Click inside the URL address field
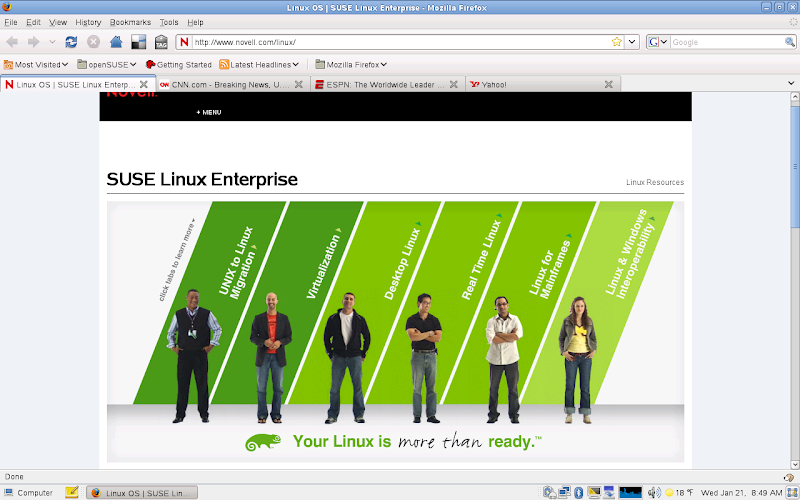Screen dimensions: 800x500 (401, 42)
